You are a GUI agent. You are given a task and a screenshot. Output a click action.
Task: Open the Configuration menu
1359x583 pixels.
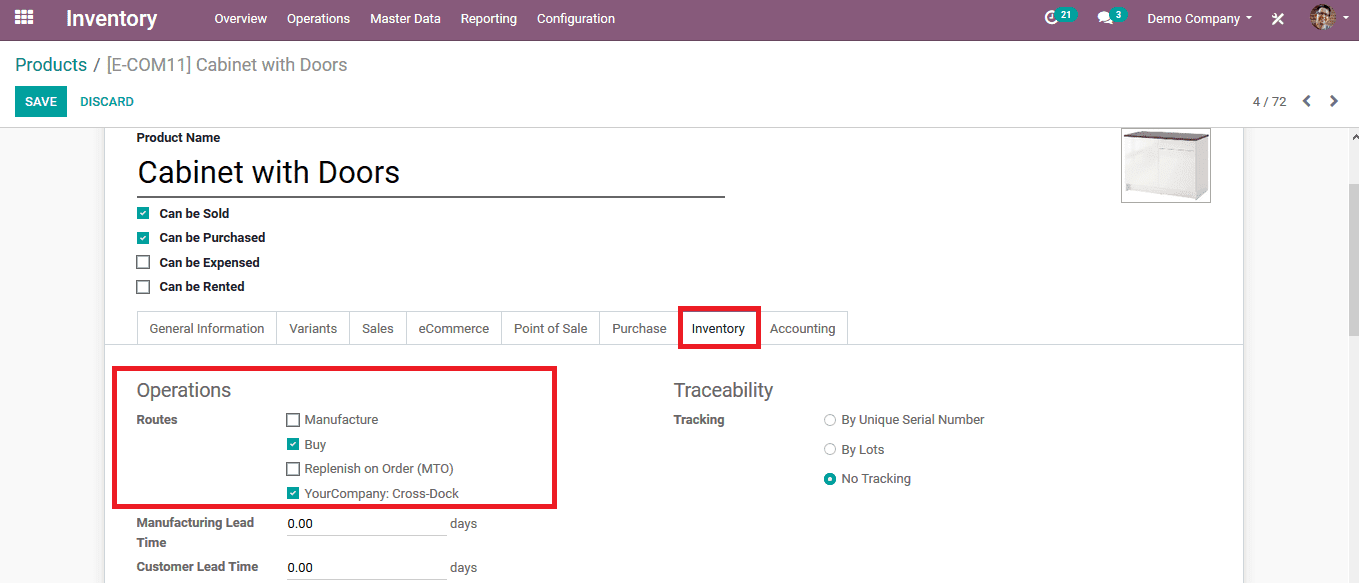tap(576, 19)
